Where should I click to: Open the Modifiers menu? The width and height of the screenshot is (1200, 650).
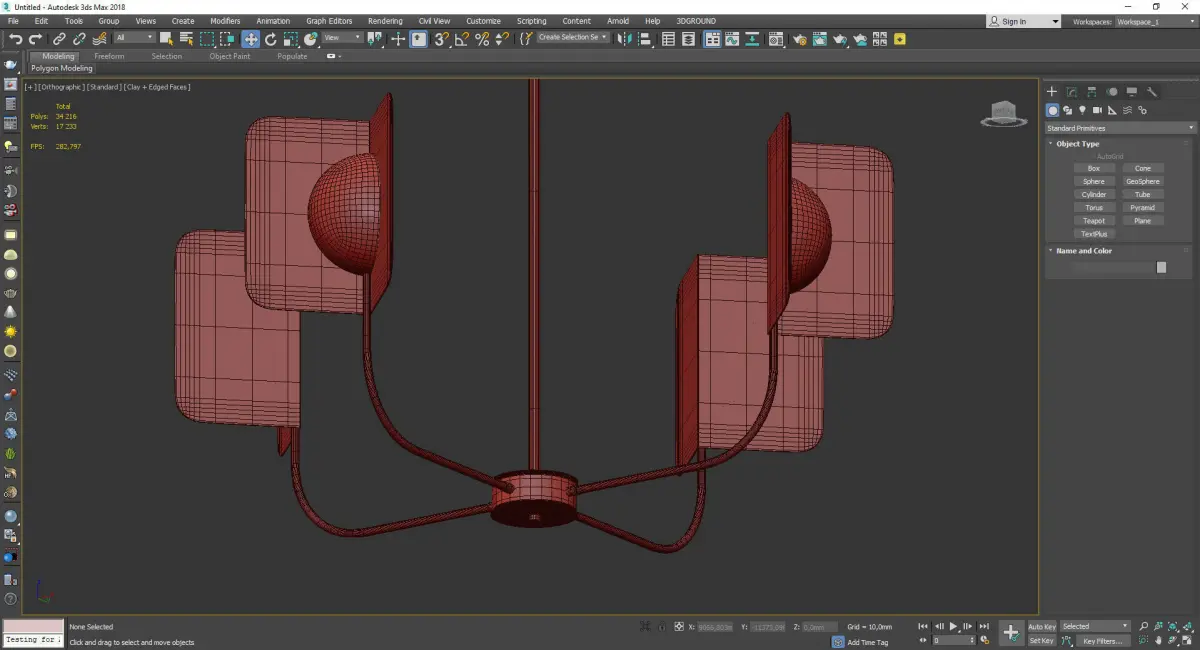[x=225, y=20]
